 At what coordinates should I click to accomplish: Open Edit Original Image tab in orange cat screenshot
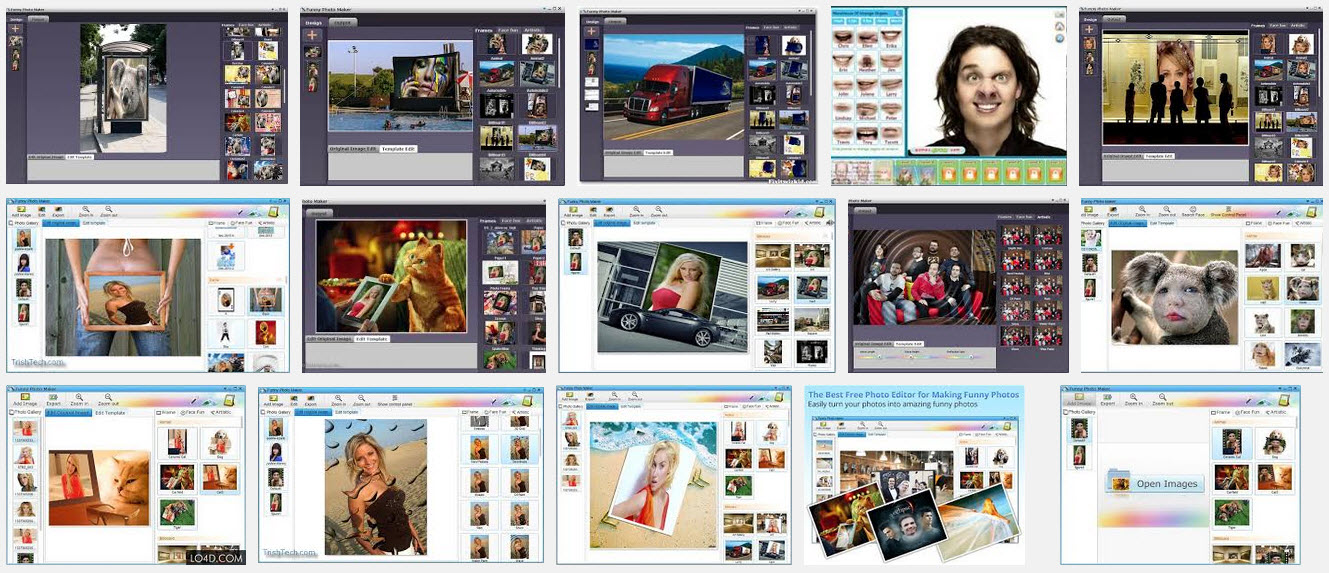[x=329, y=339]
